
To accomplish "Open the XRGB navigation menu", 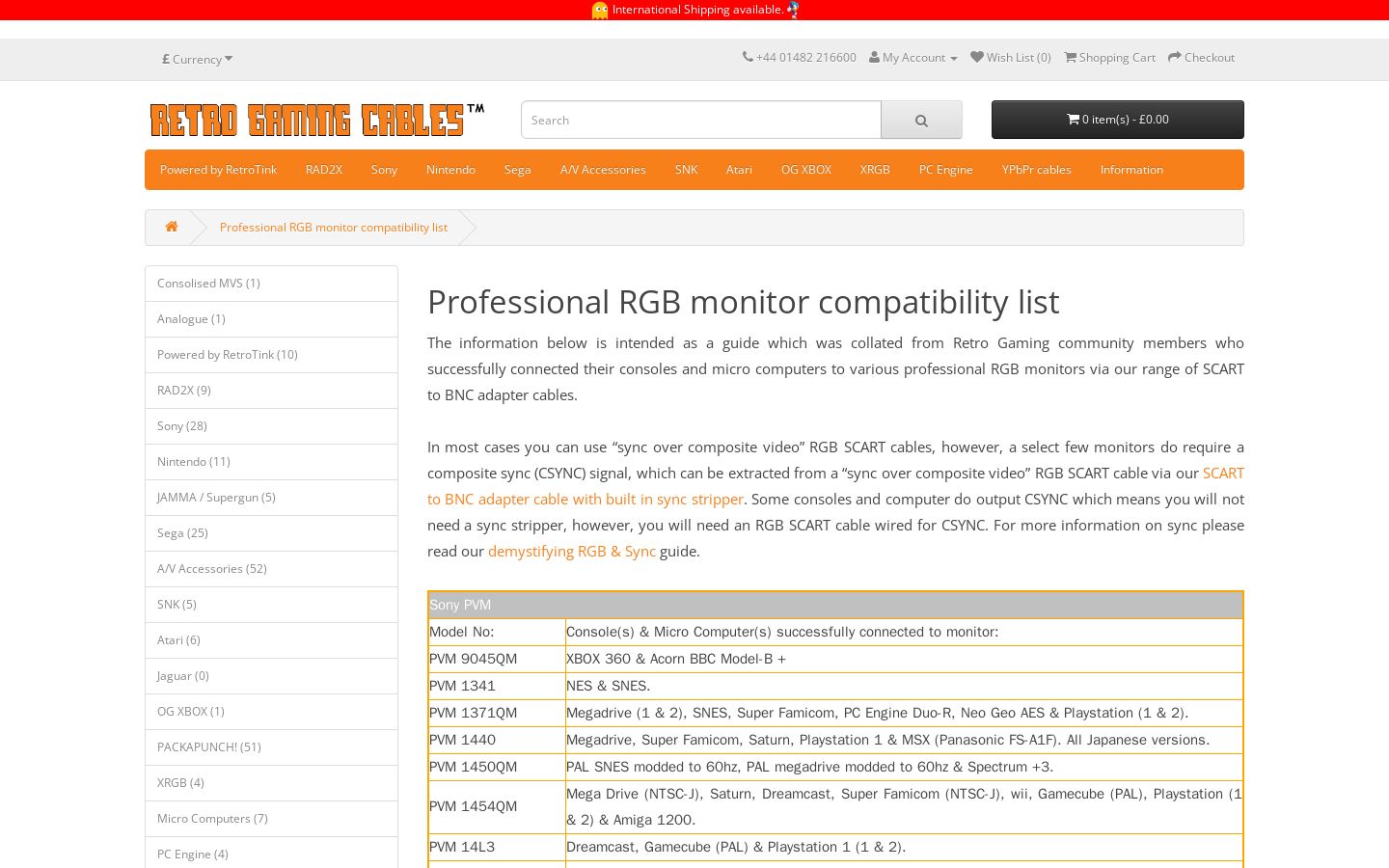I will [875, 170].
